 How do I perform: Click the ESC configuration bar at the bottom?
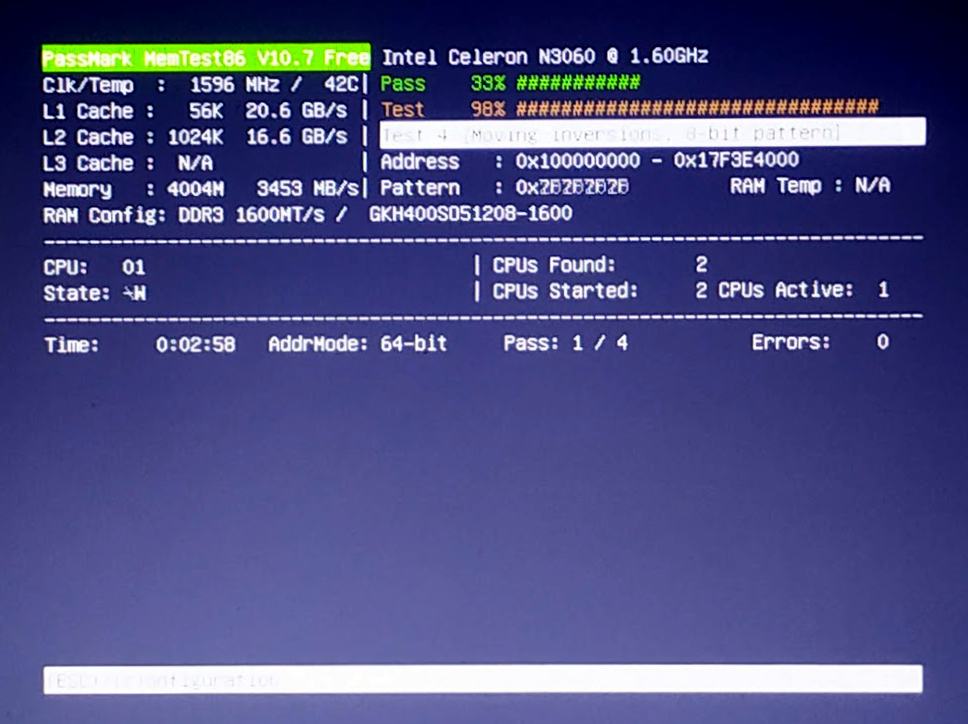483,679
